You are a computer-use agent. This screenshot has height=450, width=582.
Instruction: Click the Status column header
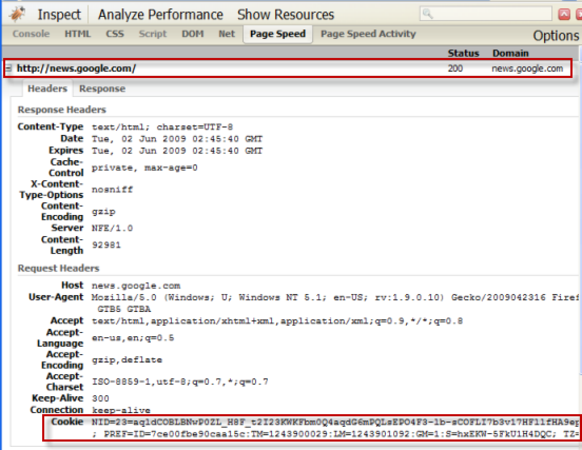tap(463, 53)
